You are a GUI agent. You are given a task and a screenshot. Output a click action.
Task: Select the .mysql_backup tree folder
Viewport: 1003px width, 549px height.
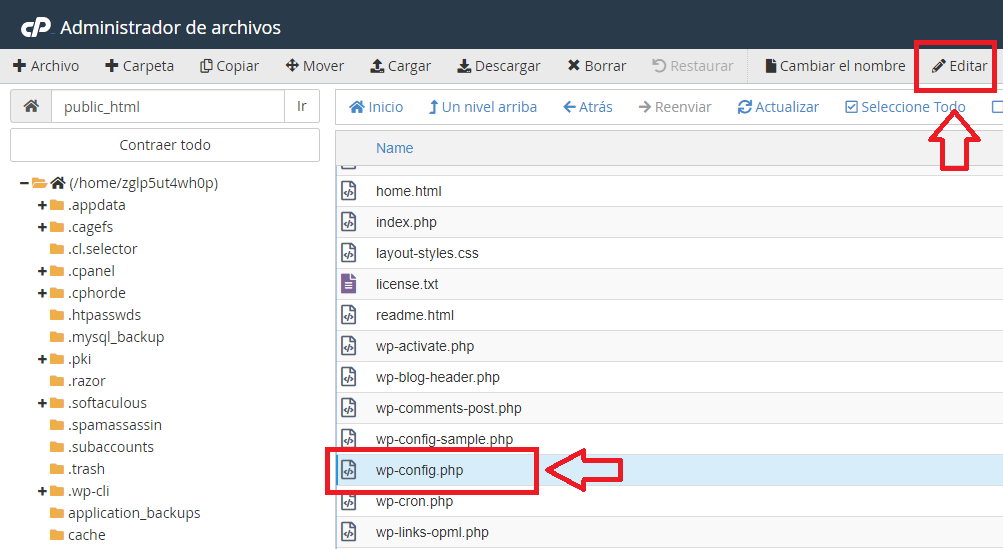click(116, 337)
